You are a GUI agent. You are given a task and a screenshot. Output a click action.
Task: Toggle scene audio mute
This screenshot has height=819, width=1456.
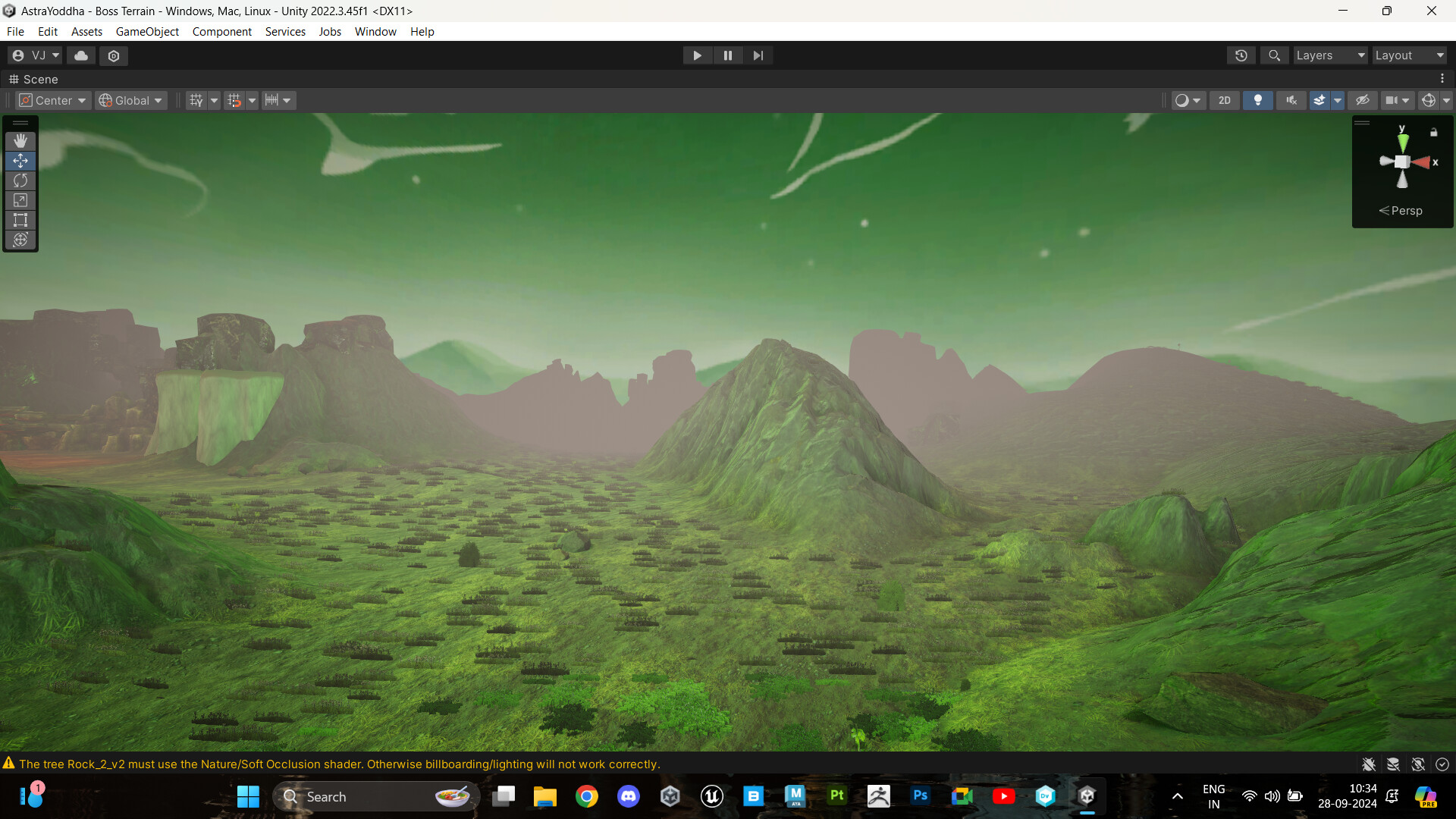click(1291, 100)
